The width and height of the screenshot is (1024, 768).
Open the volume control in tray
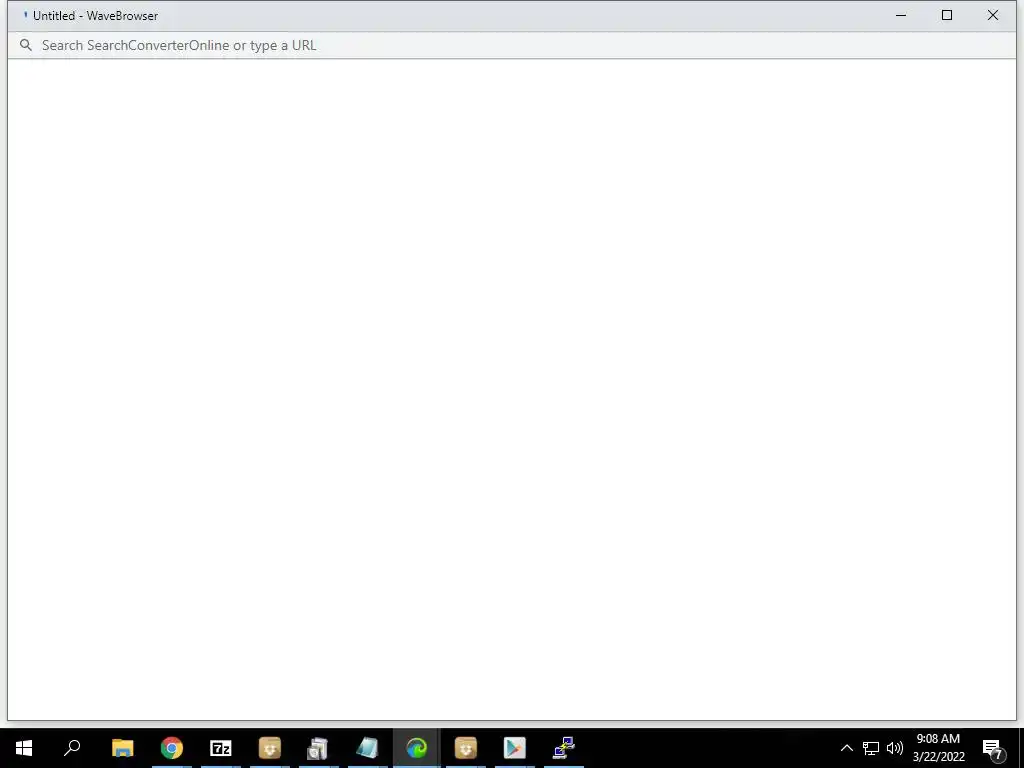pos(895,748)
